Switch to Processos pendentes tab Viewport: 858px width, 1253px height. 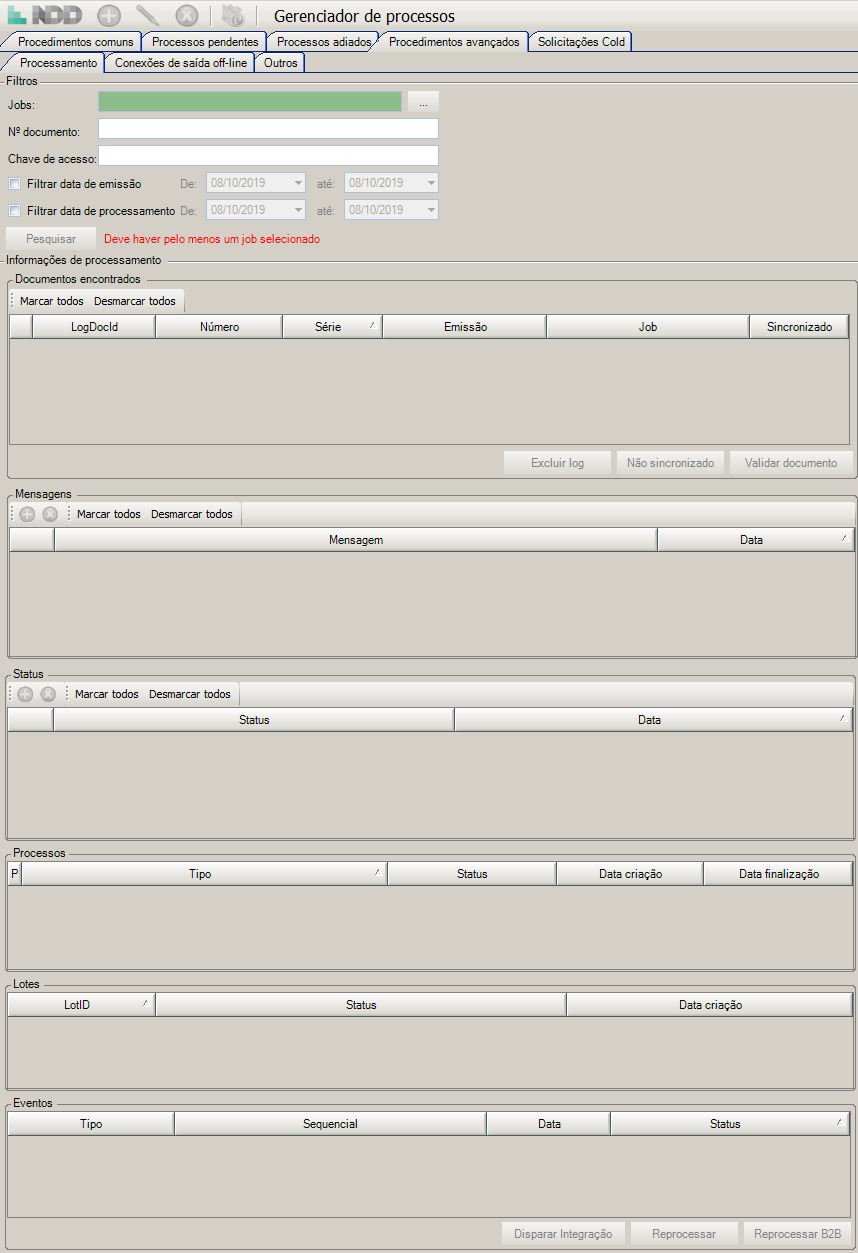[x=205, y=42]
